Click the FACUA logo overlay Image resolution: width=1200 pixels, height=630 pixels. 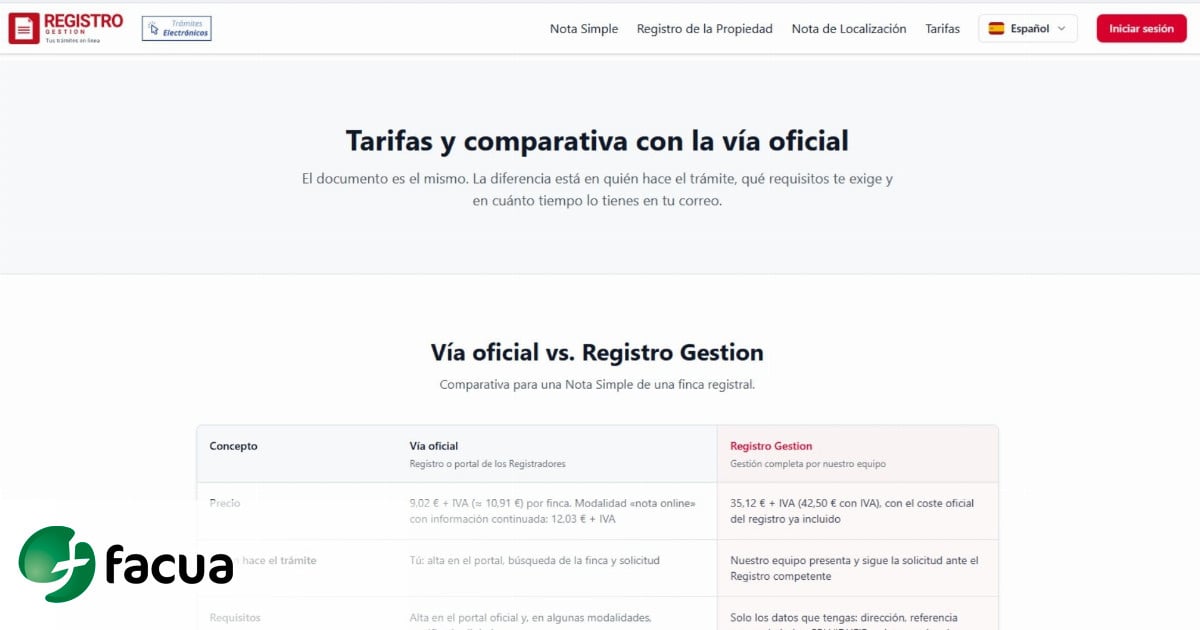[126, 564]
